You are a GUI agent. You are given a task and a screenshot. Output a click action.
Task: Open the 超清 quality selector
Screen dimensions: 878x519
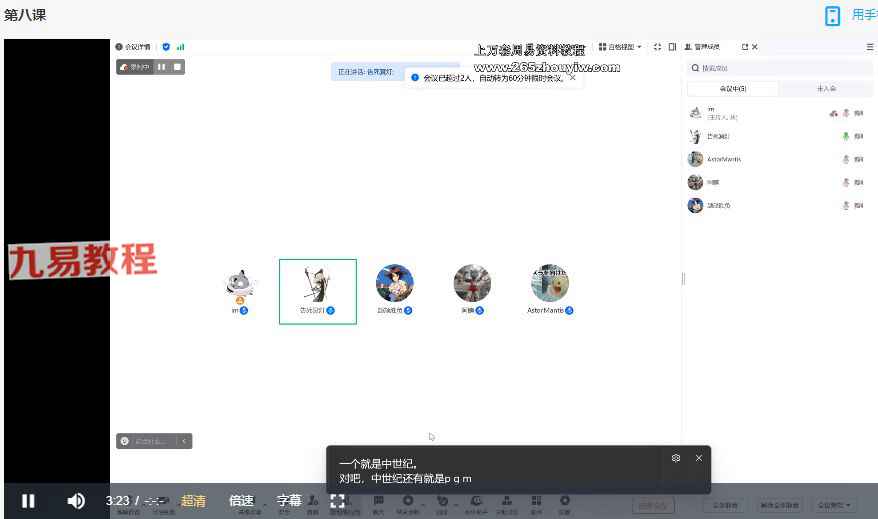click(193, 501)
